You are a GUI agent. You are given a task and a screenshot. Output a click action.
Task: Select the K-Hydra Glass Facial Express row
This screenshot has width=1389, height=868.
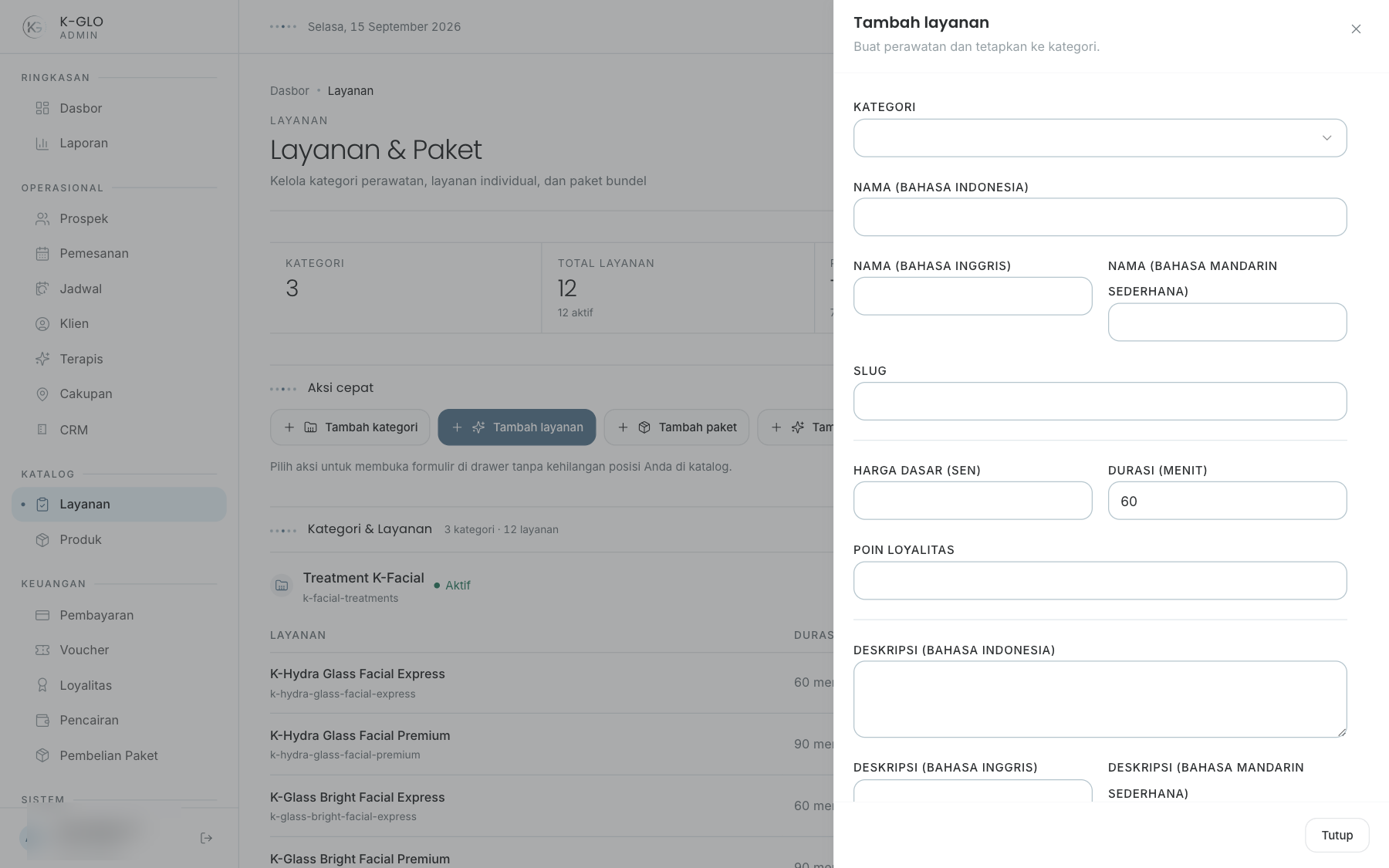[x=552, y=683]
